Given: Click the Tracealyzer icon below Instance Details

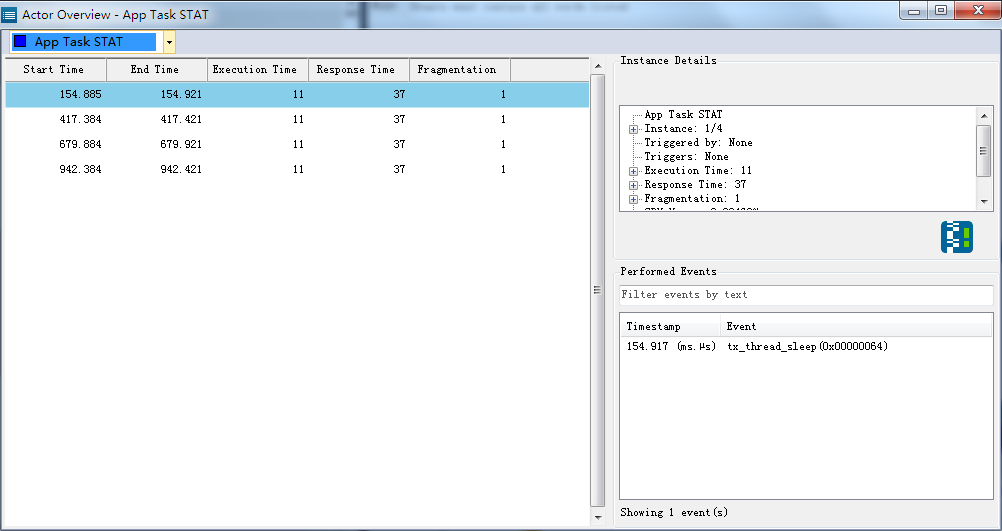Looking at the screenshot, I should coord(957,237).
